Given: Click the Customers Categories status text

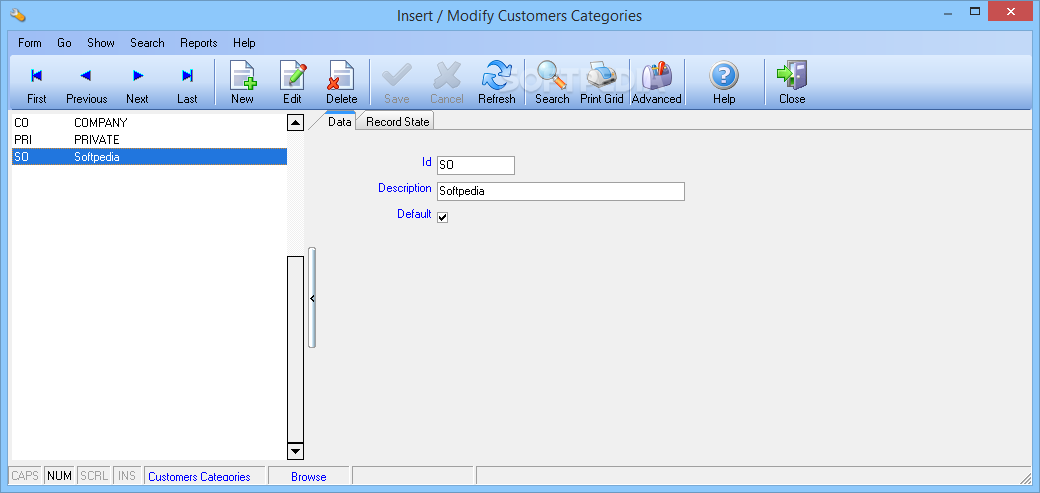Looking at the screenshot, I should tap(200, 476).
